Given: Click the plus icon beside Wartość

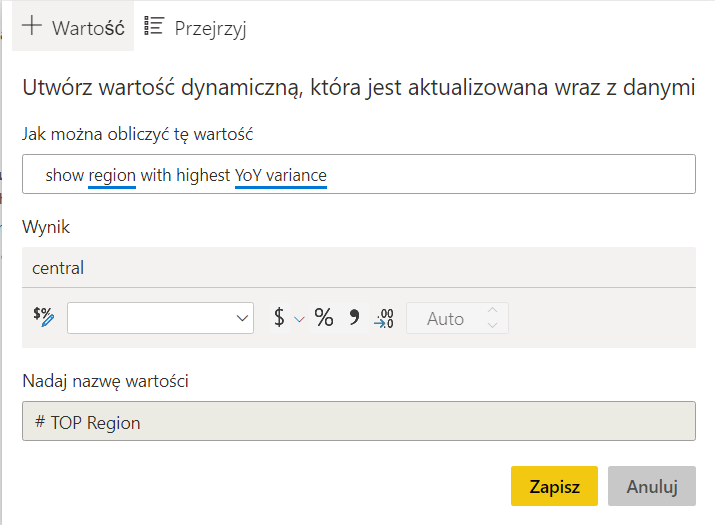Looking at the screenshot, I should (33, 27).
